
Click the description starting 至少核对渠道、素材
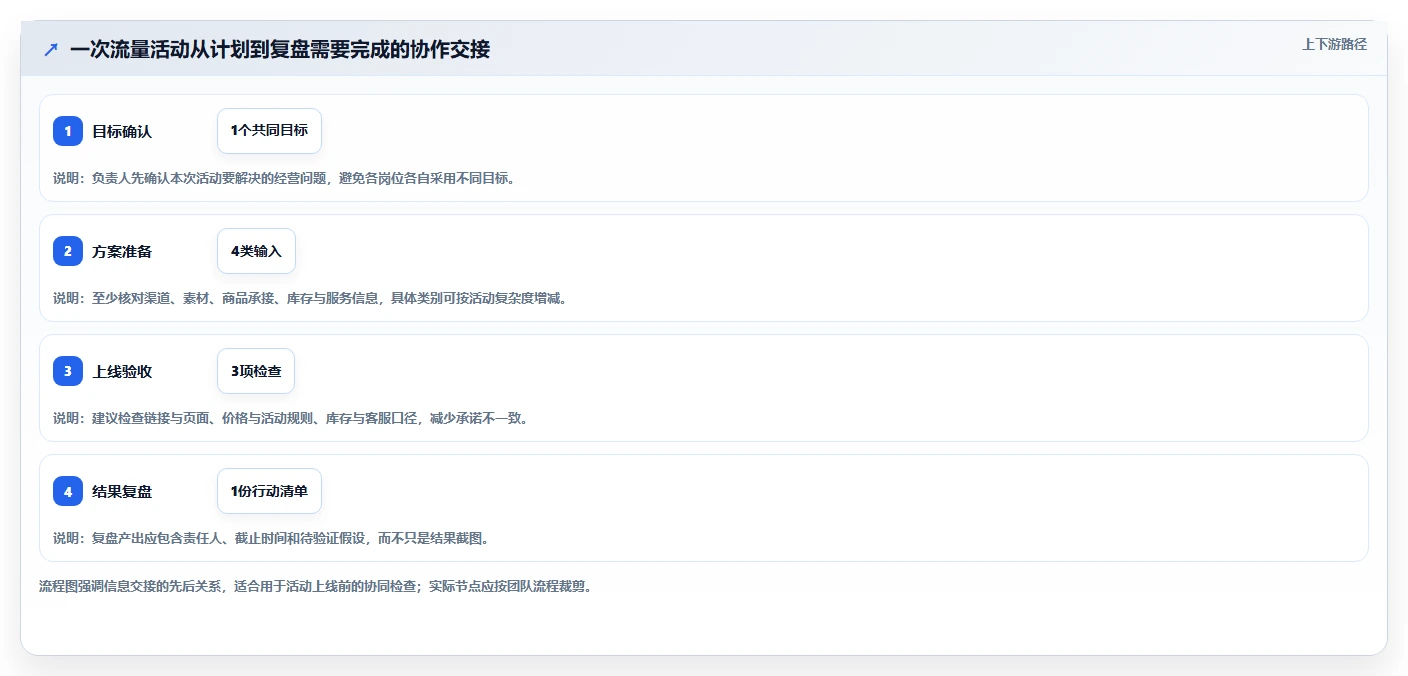pos(310,298)
